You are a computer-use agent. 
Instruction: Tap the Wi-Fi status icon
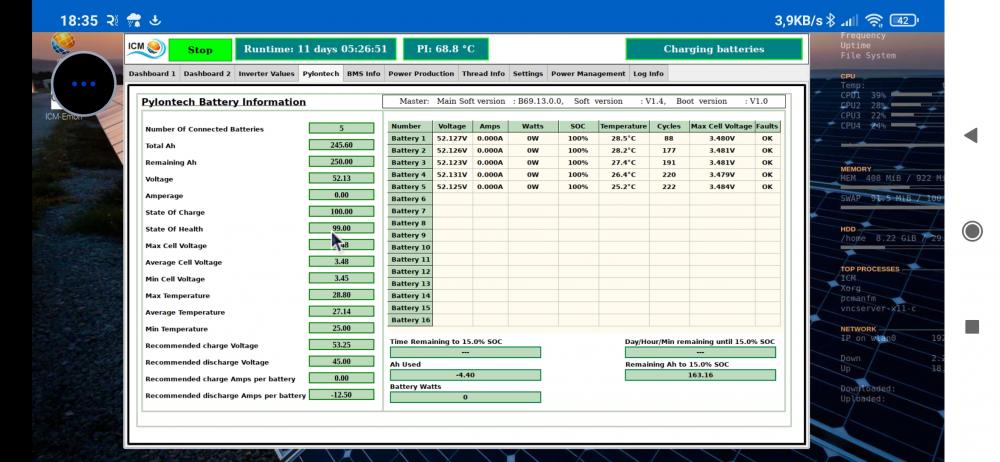tap(874, 20)
